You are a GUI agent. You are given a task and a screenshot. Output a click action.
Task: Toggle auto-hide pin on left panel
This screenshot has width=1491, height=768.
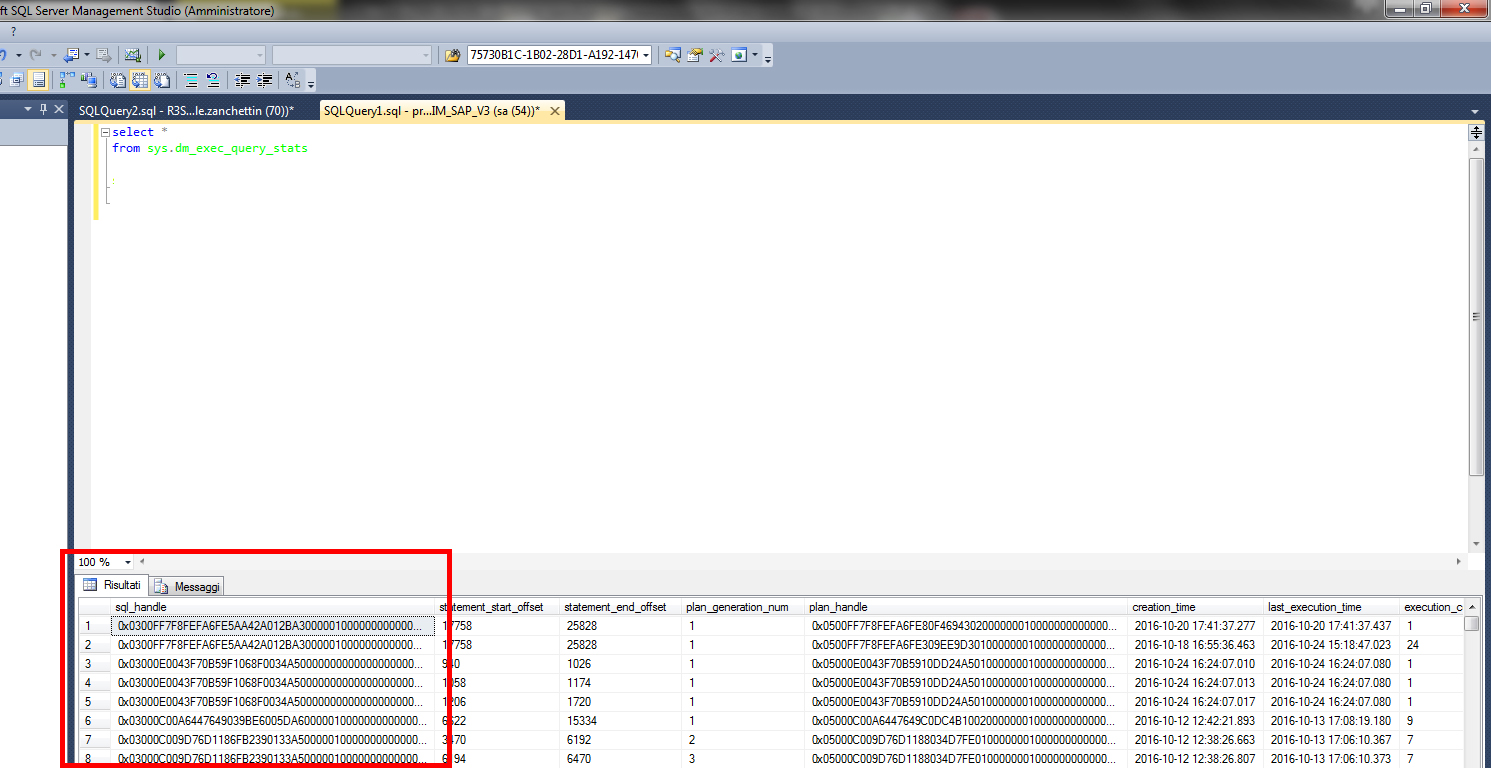[43, 109]
